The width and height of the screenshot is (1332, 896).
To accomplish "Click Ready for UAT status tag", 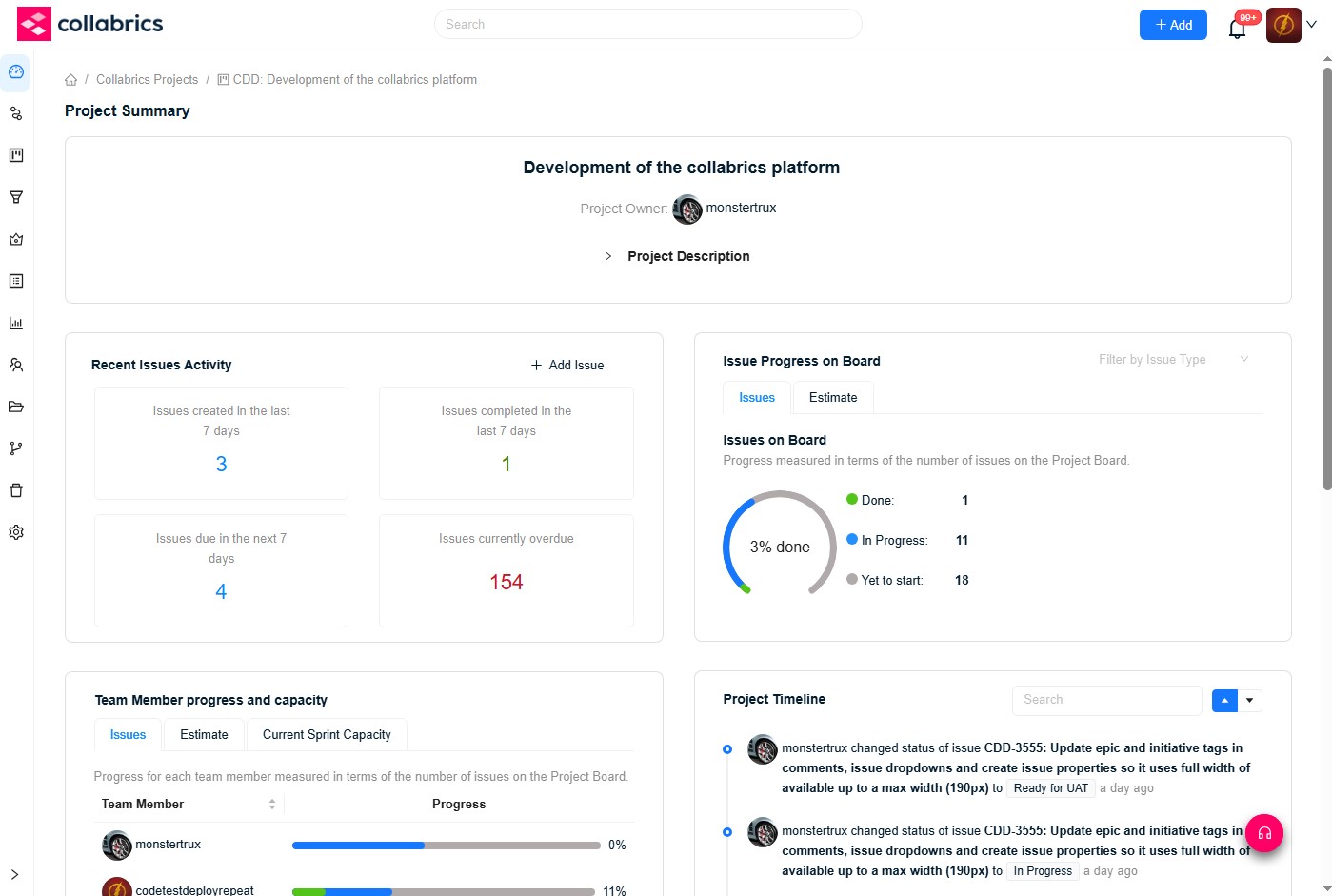I will pos(1050,788).
